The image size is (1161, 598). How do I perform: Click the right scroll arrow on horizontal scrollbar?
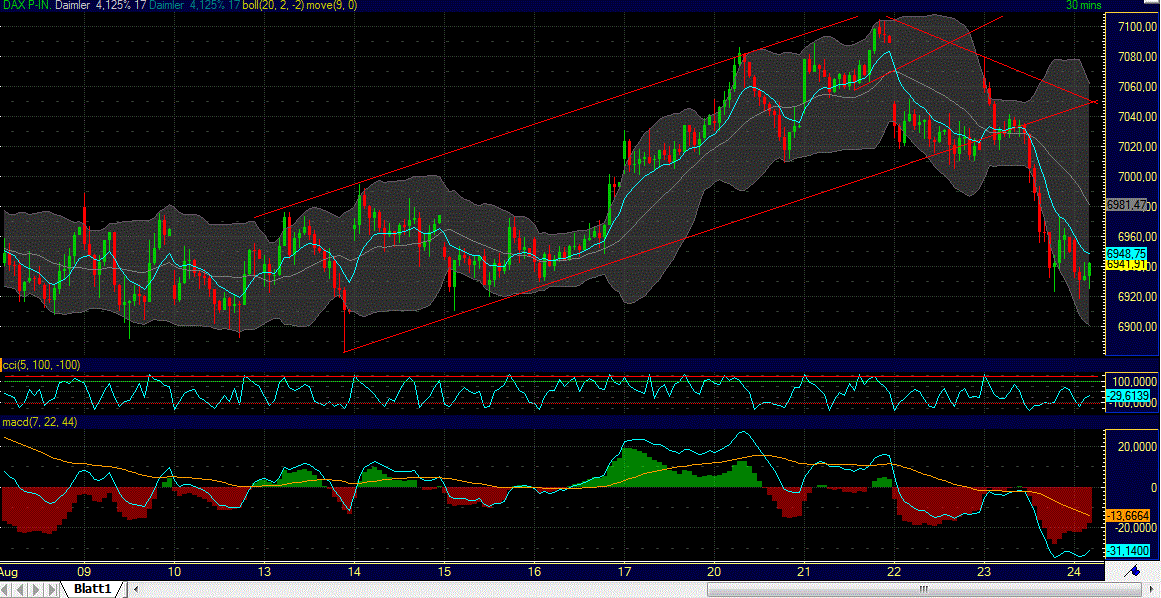pos(1152,589)
